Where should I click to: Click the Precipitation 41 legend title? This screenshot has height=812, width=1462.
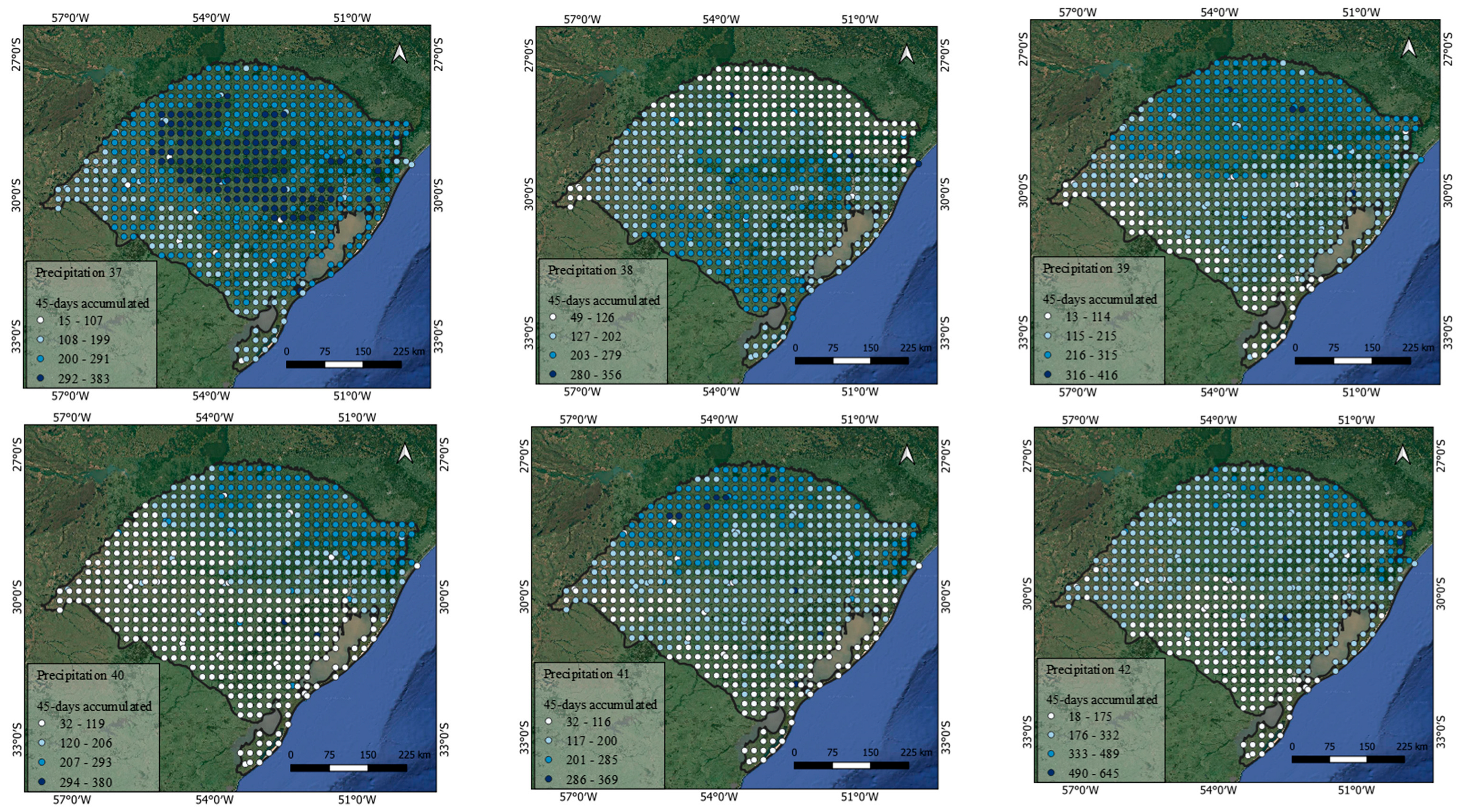(587, 674)
